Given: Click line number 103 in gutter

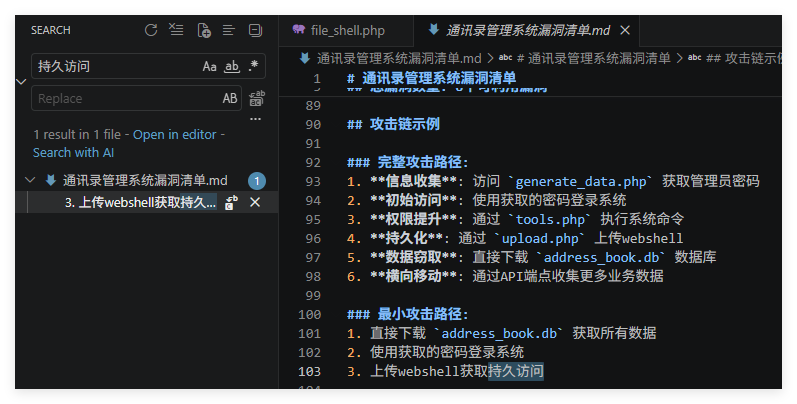Looking at the screenshot, I should click(310, 371).
